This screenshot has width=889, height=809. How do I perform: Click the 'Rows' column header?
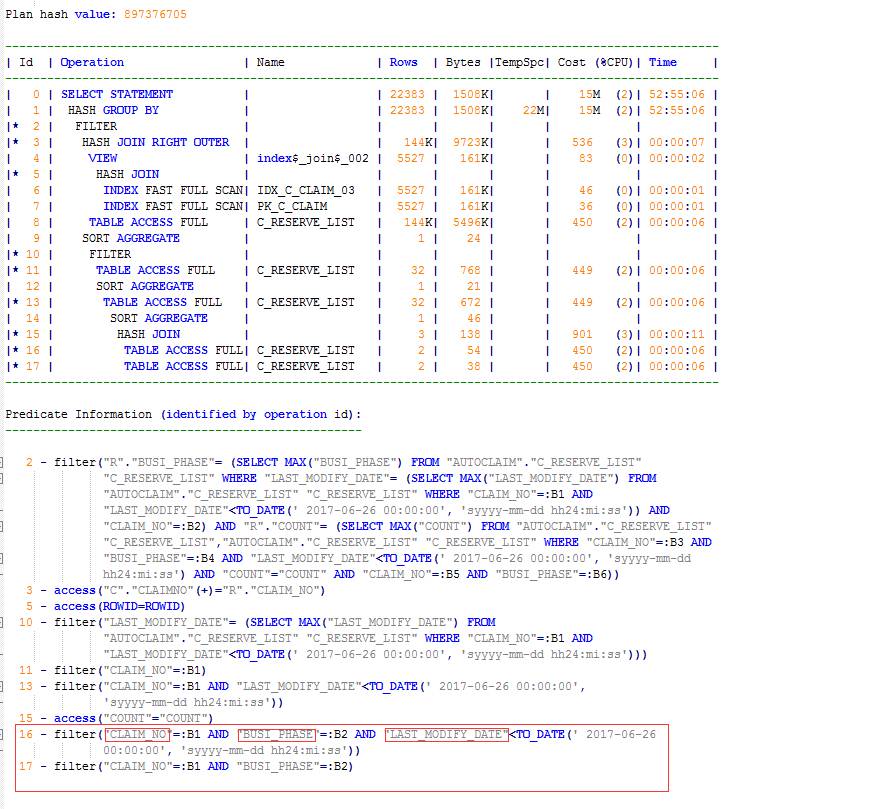tap(403, 62)
